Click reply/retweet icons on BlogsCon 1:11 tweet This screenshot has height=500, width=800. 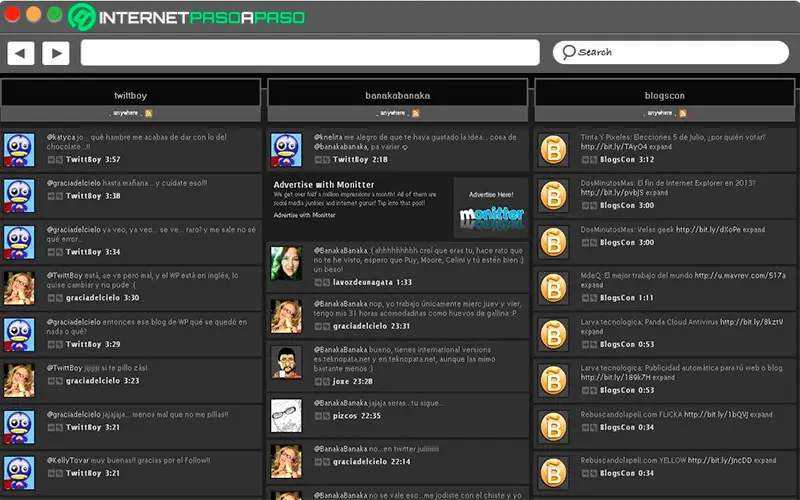[x=589, y=298]
